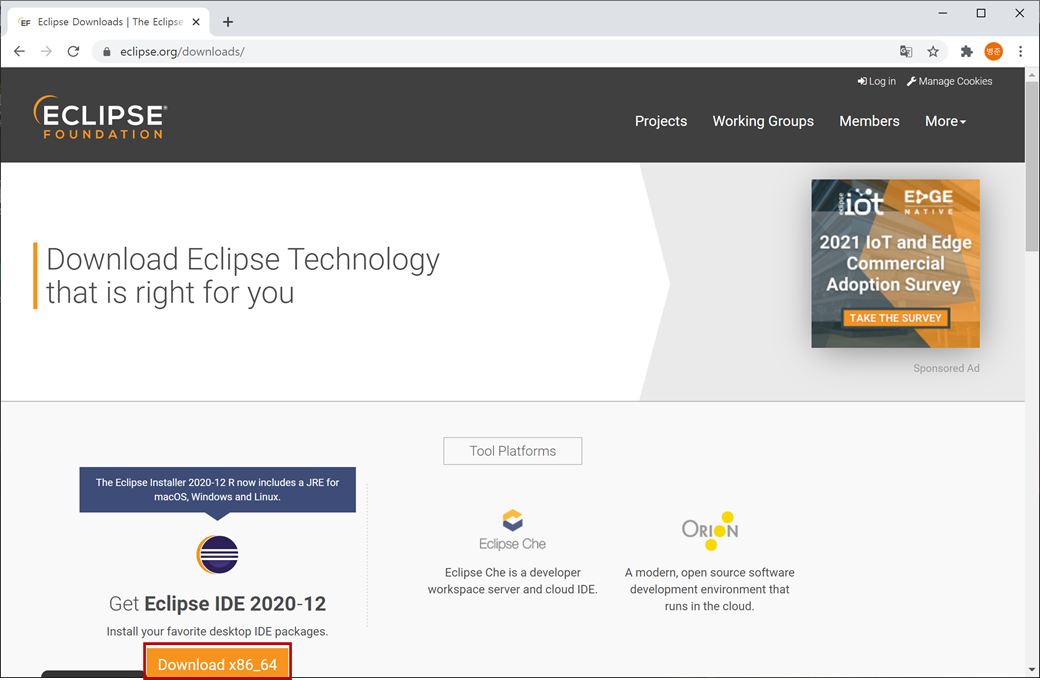Open the translate page icon
1040x680 pixels.
pos(906,51)
